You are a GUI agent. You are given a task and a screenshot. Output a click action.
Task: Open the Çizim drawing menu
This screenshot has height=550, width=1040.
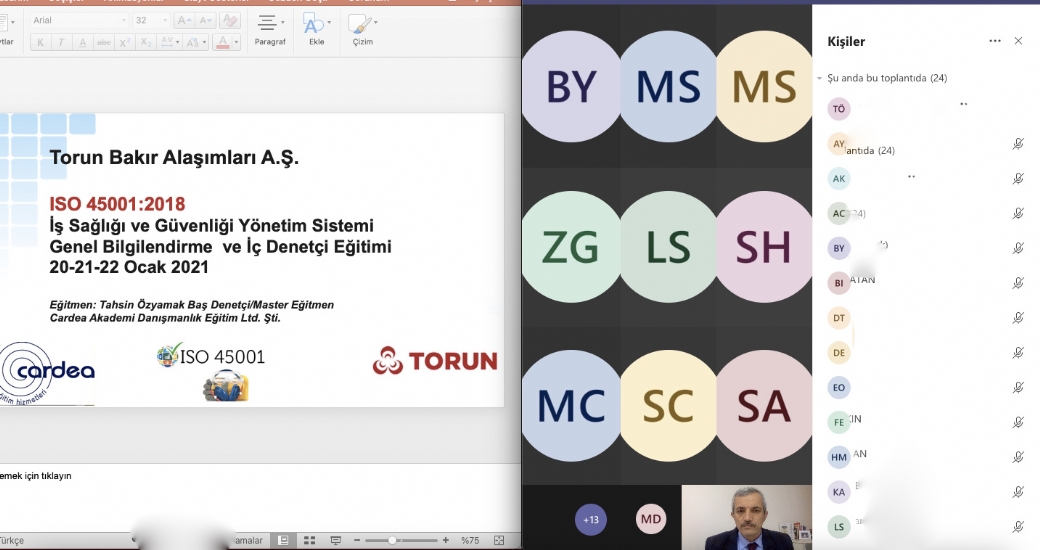[x=362, y=30]
